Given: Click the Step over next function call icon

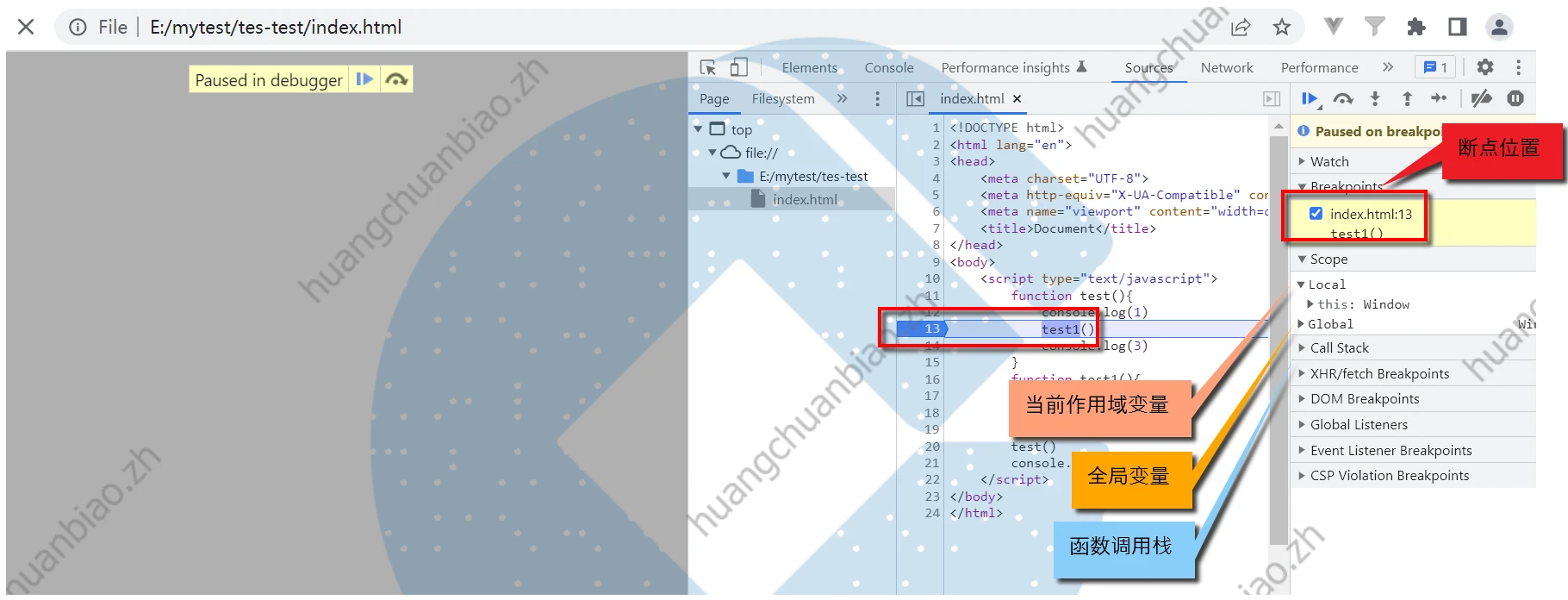Looking at the screenshot, I should 1342,99.
